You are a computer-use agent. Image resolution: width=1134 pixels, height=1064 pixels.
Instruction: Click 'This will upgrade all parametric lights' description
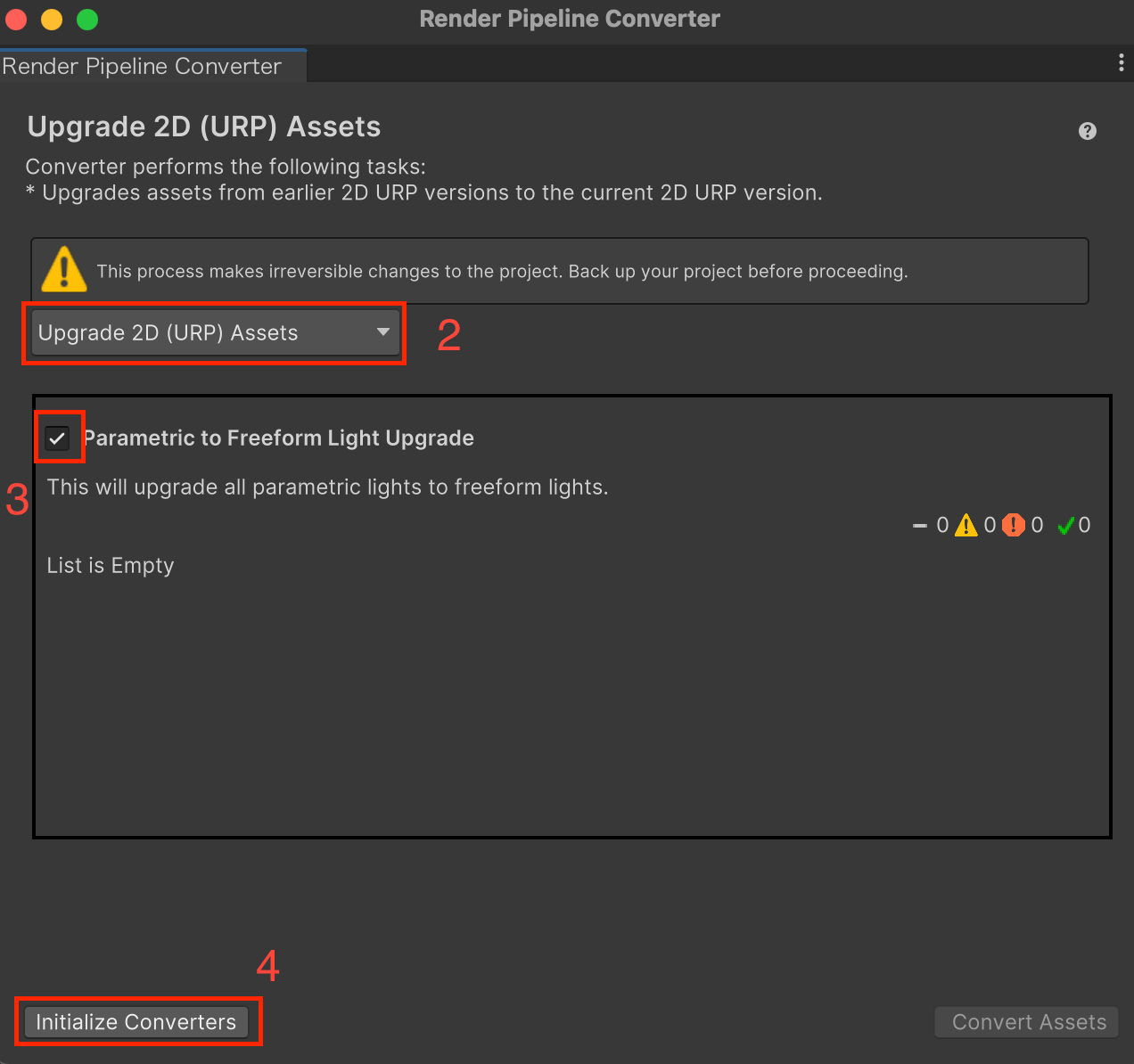coord(327,487)
